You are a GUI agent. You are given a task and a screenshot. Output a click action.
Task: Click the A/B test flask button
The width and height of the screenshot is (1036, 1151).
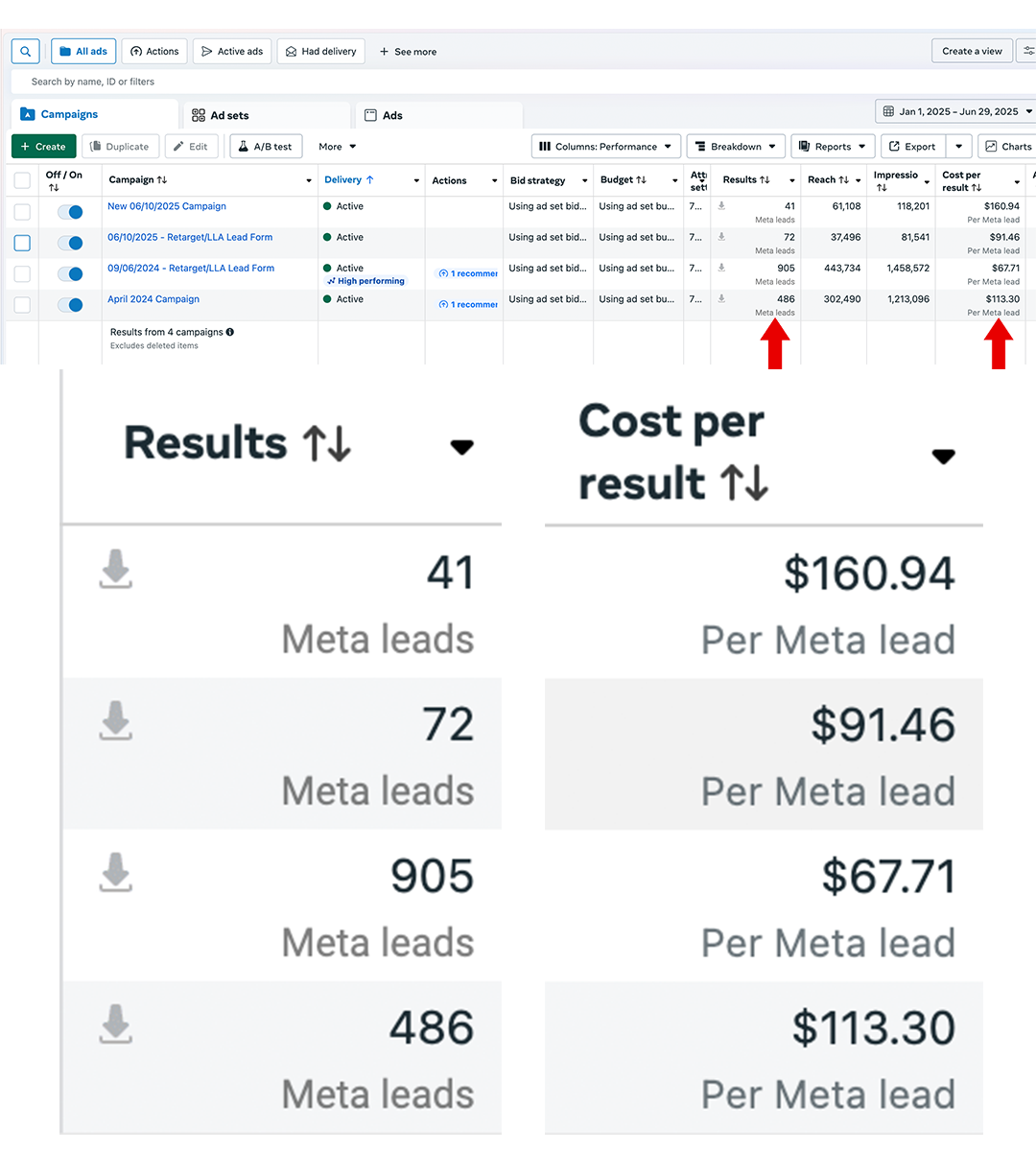pyautogui.click(x=266, y=147)
